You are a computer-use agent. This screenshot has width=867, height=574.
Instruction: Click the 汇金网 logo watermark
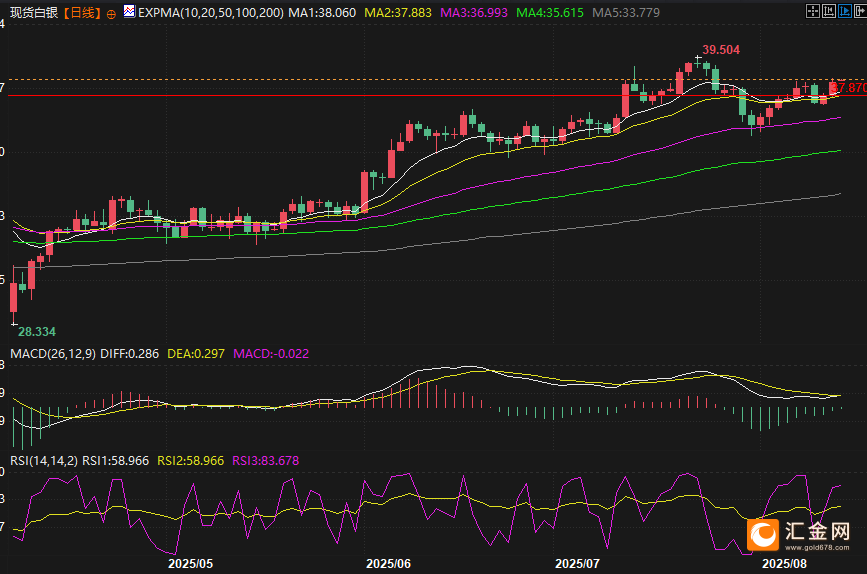tap(804, 535)
